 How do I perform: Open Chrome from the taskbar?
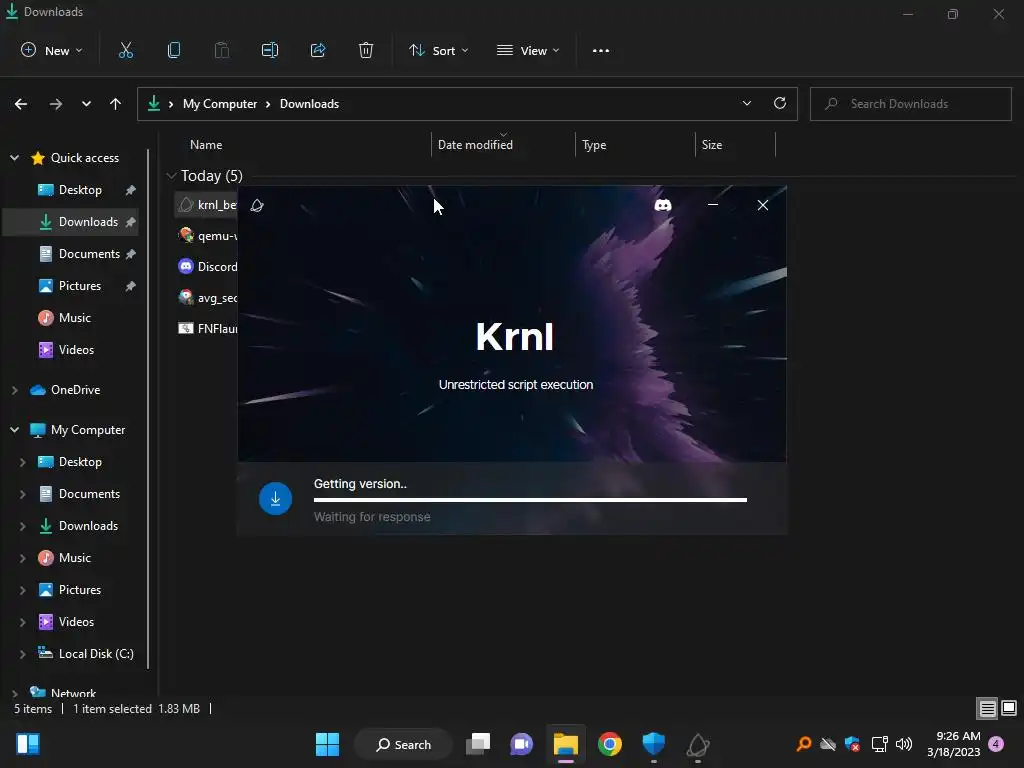coord(609,744)
